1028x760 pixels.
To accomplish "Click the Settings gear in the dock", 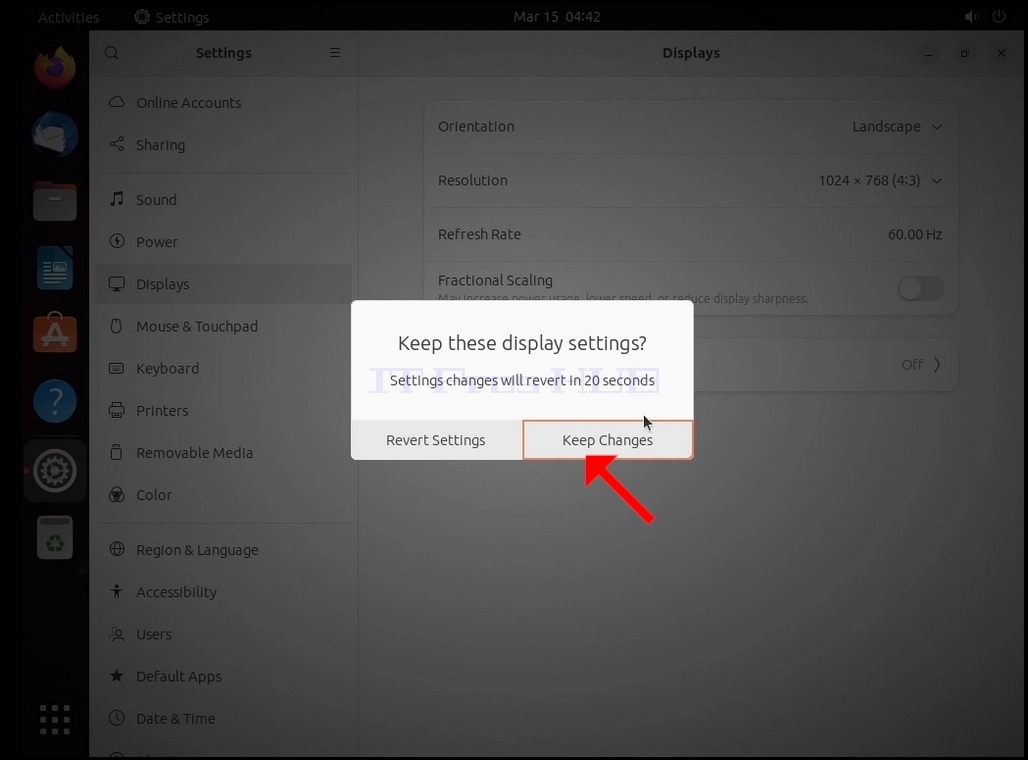I will [55, 471].
